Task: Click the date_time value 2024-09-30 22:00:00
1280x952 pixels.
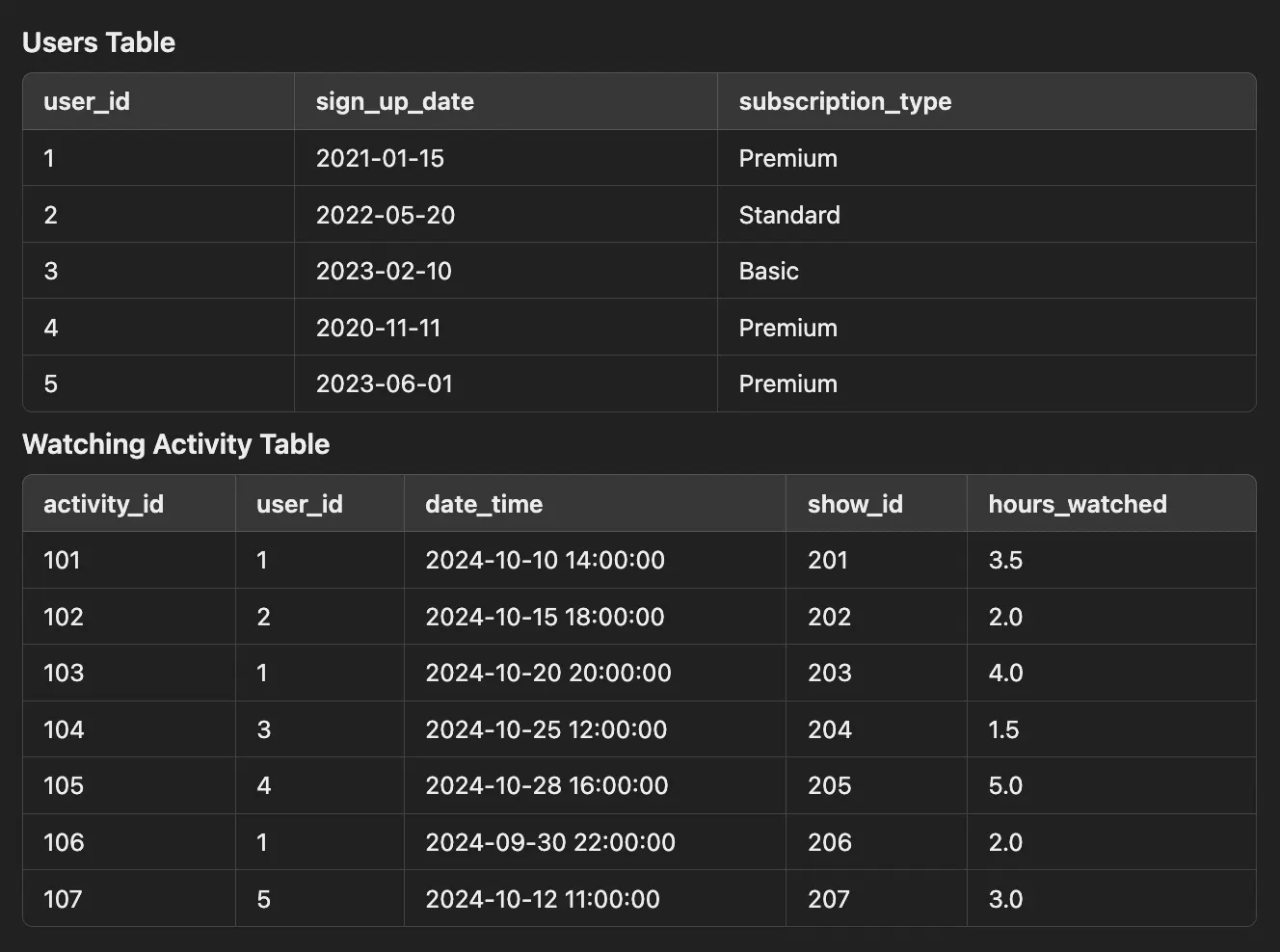Action: 549,842
